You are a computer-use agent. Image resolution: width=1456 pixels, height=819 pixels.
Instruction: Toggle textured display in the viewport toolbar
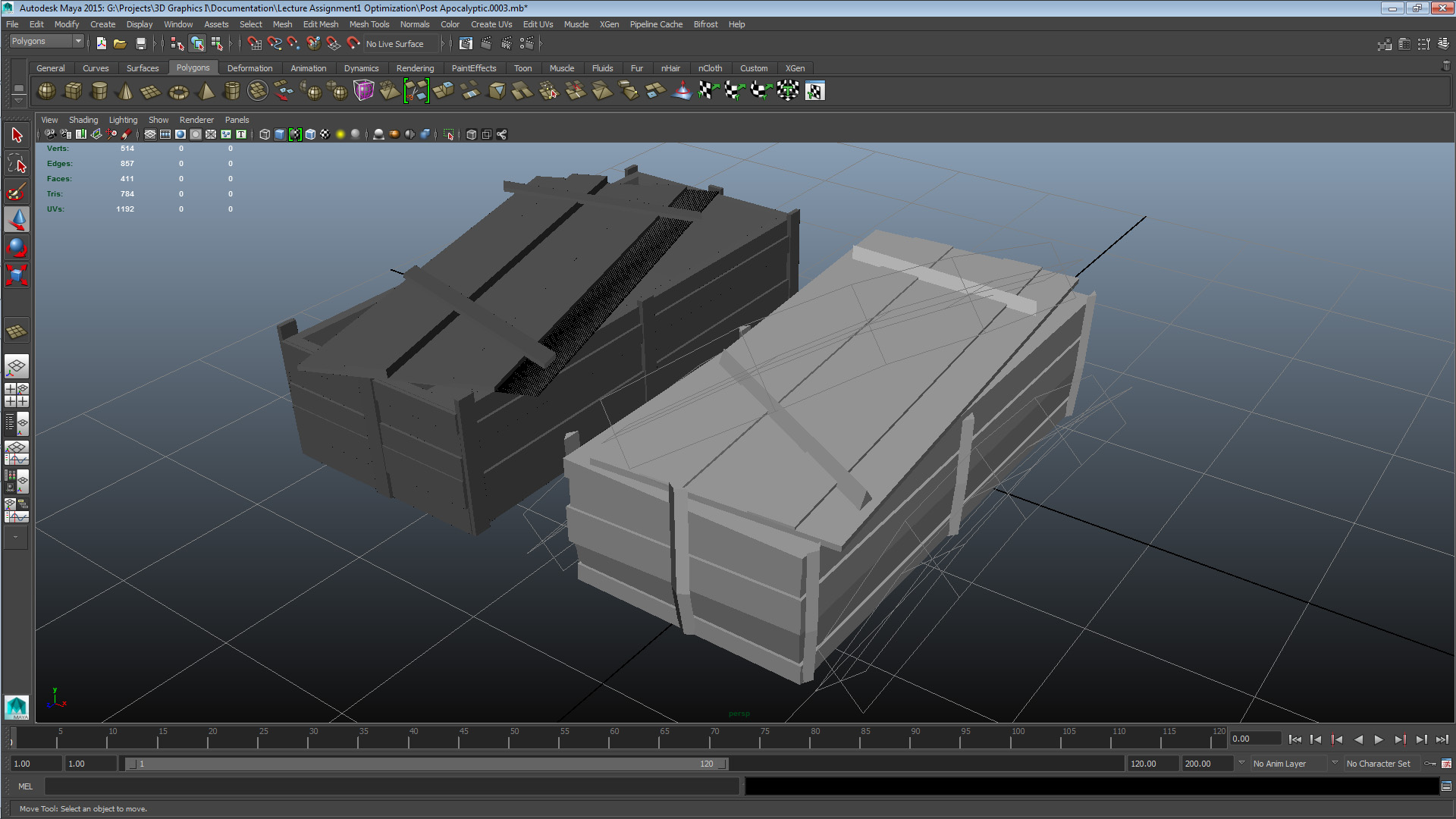[x=325, y=134]
